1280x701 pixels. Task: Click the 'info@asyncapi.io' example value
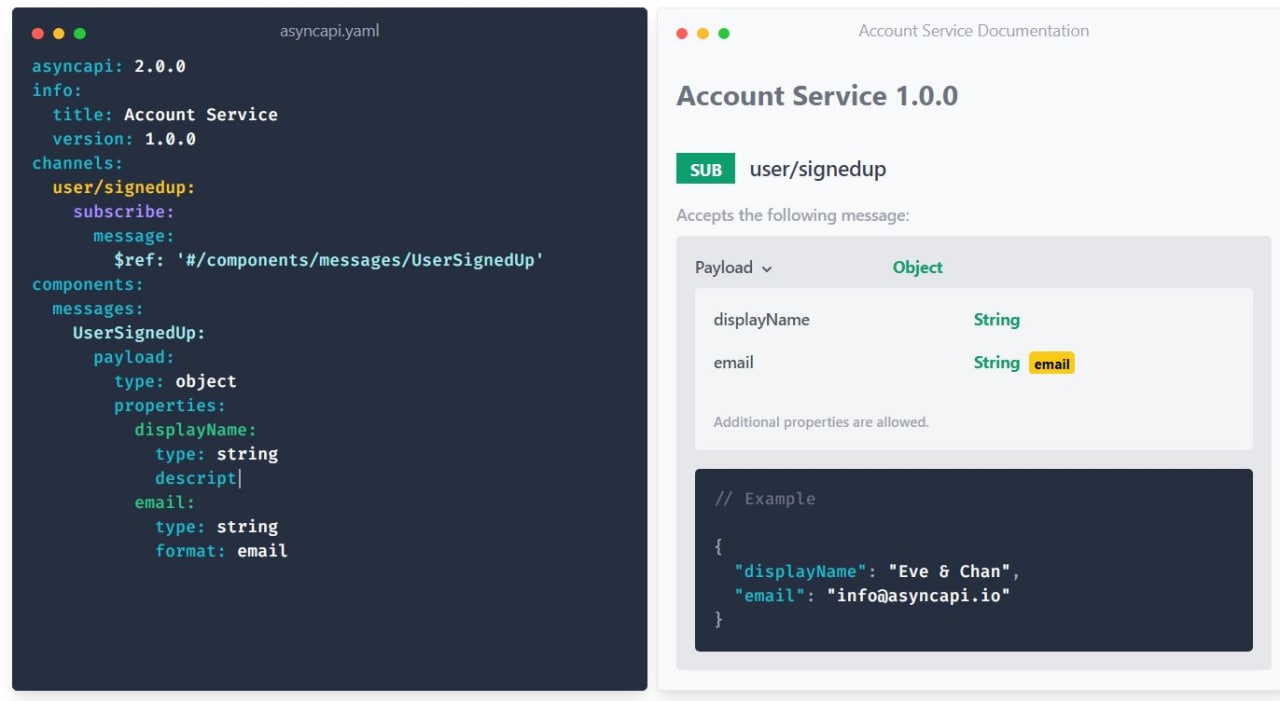(x=918, y=596)
